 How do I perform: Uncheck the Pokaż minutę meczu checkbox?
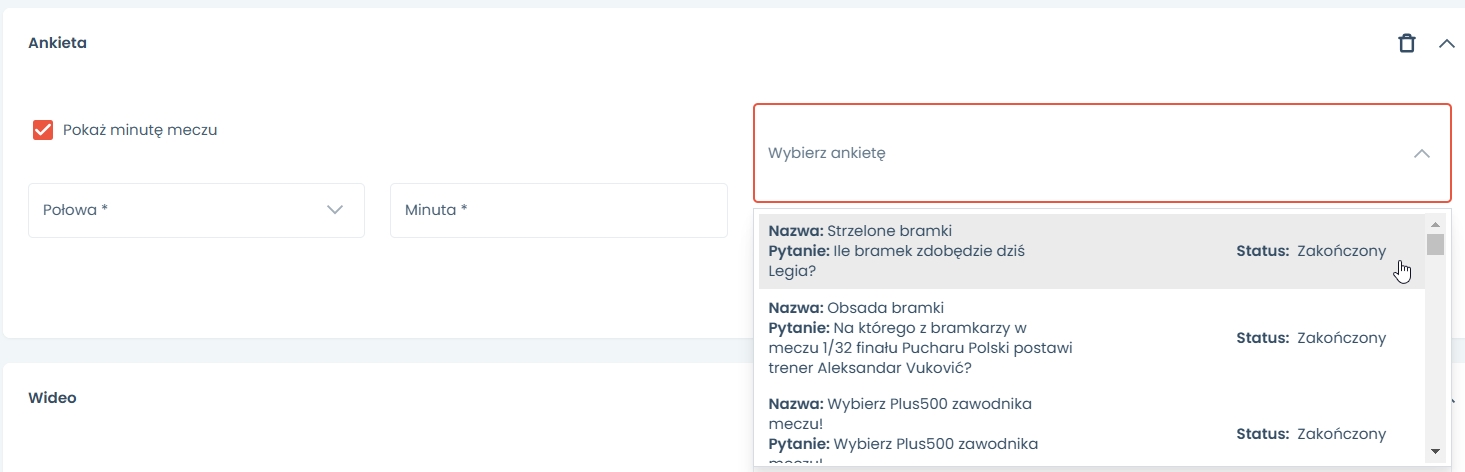(x=43, y=130)
